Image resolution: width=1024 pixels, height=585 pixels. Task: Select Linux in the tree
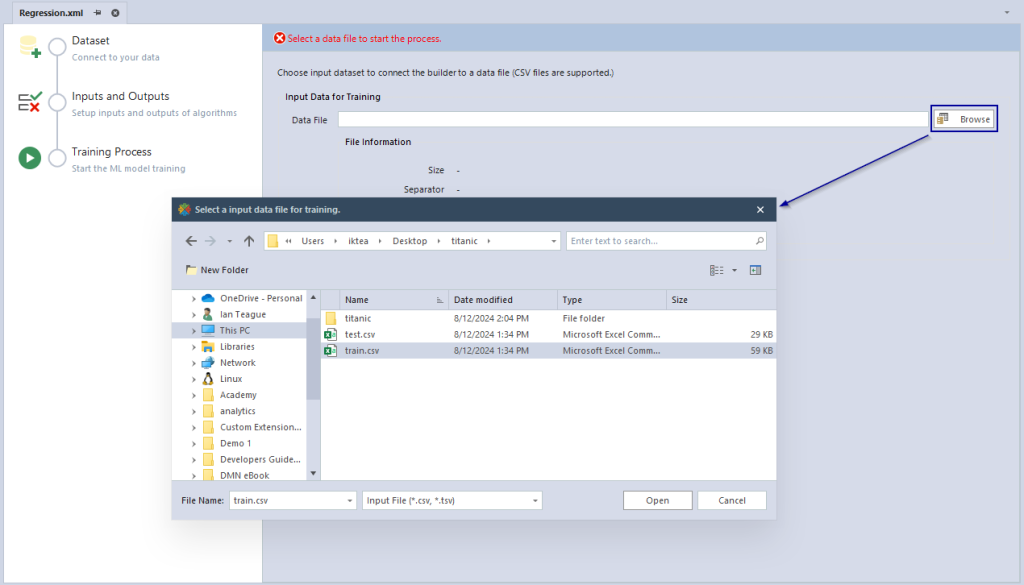(231, 379)
